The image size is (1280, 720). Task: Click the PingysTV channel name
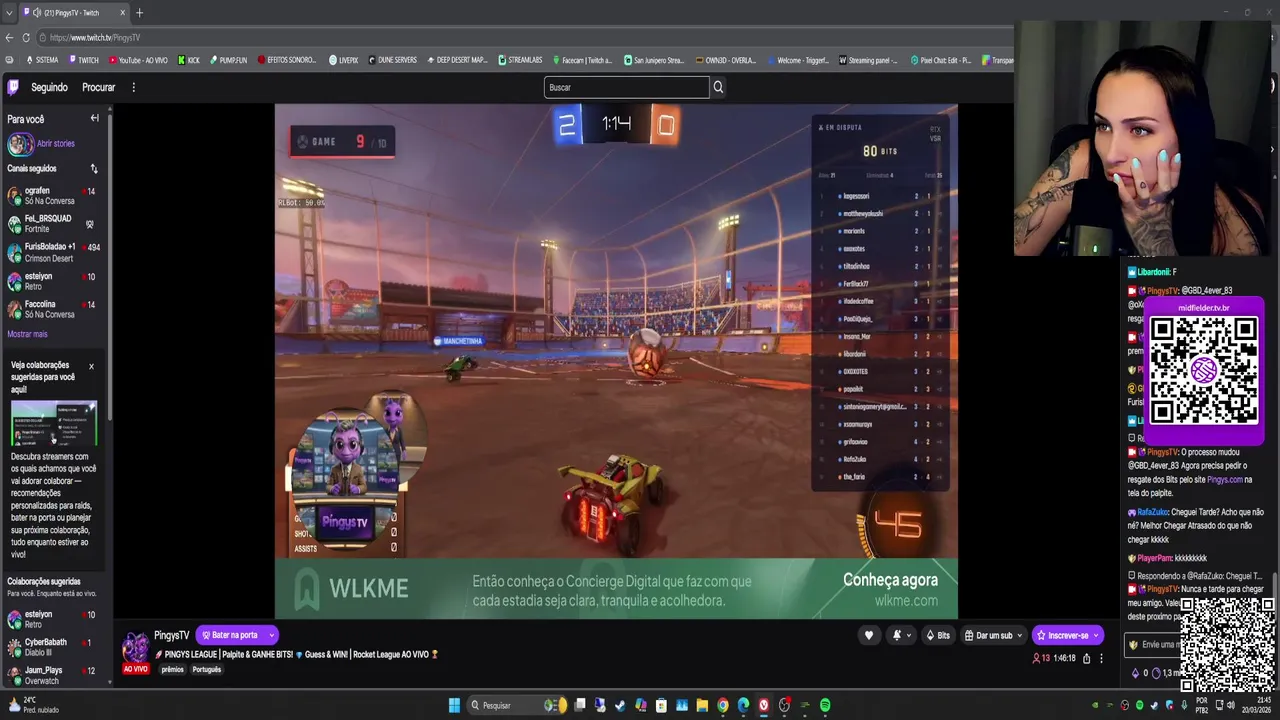click(171, 635)
